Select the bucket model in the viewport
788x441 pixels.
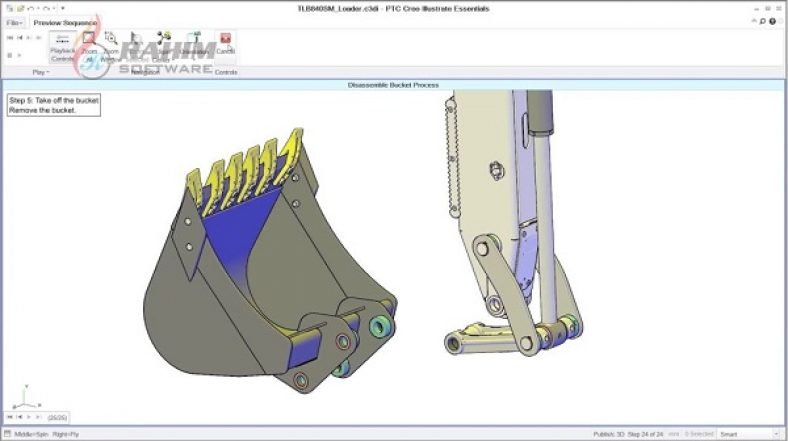270,261
